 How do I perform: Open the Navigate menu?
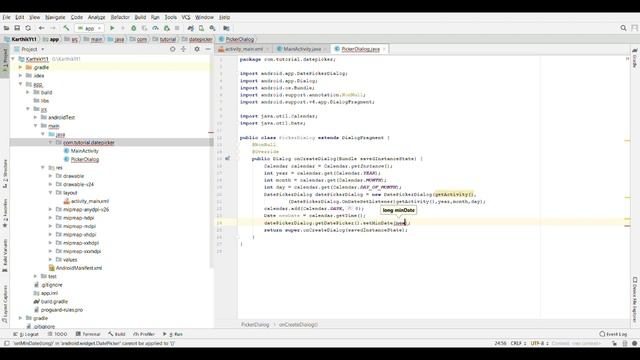pos(55,17)
